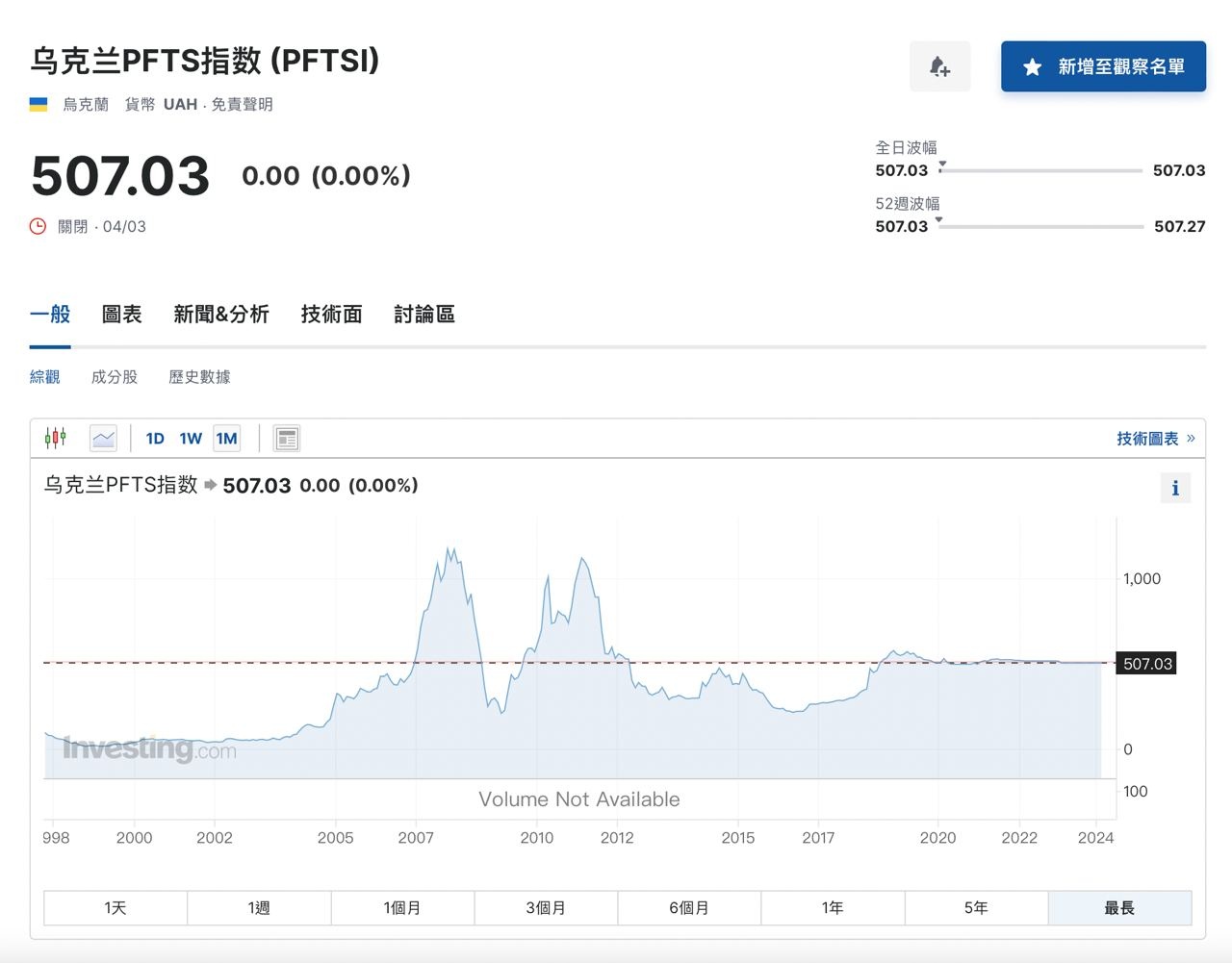Open the 技術面 tab
The width and height of the screenshot is (1232, 963).
tap(331, 315)
